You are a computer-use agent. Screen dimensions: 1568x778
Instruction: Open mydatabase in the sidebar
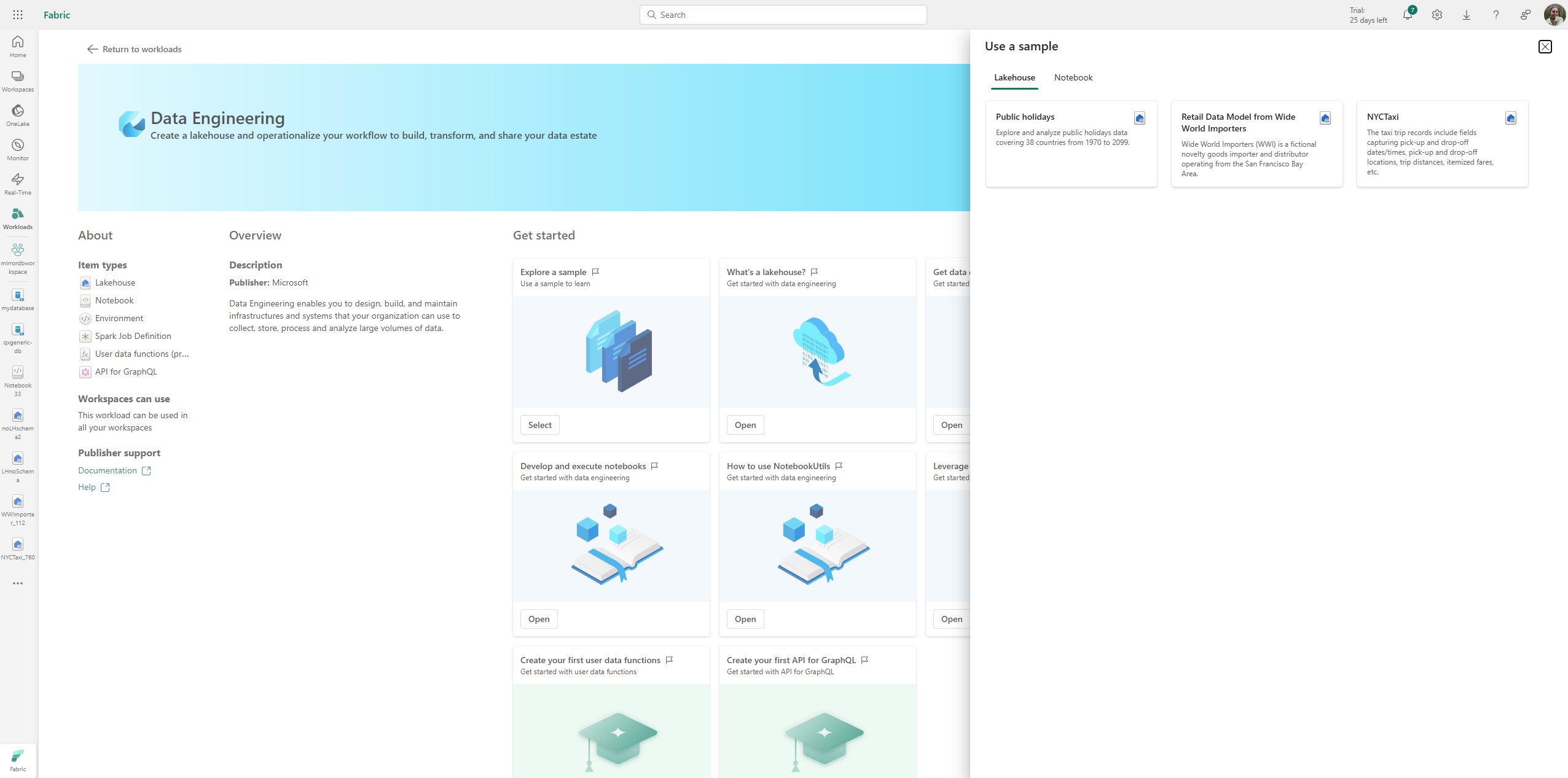point(18,300)
